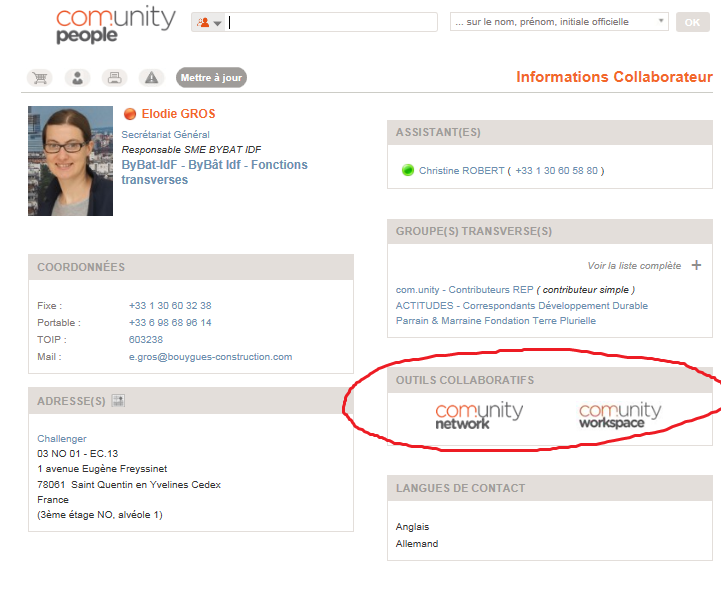Click the person profile toolbar icon
Viewport: 721px width, 593px height.
[x=77, y=78]
